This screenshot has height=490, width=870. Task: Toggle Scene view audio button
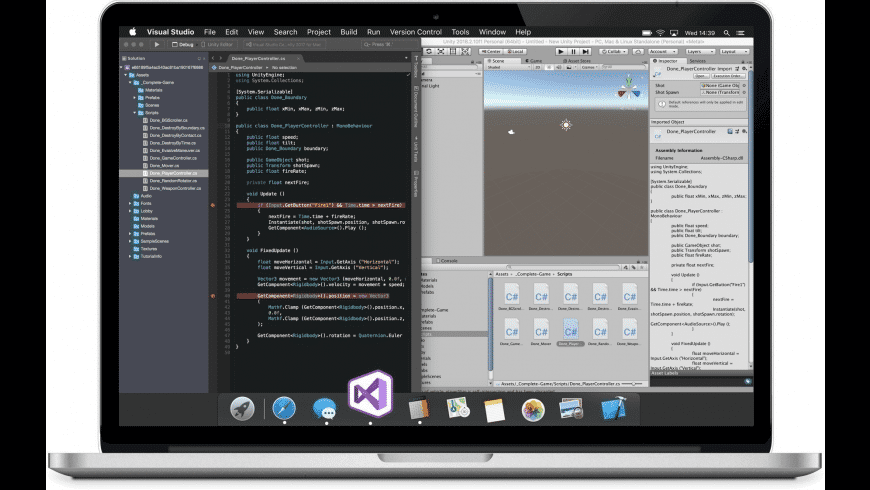pos(558,67)
